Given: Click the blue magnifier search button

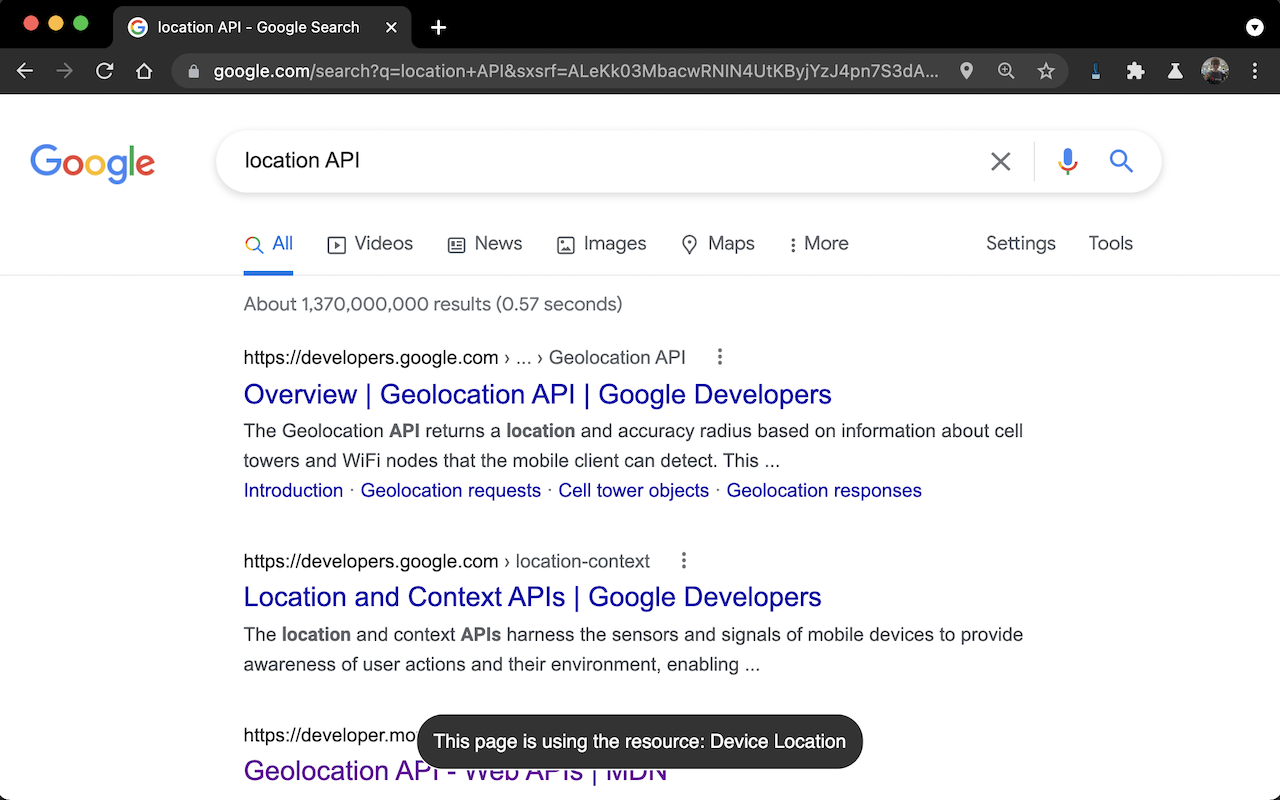Looking at the screenshot, I should [x=1121, y=161].
